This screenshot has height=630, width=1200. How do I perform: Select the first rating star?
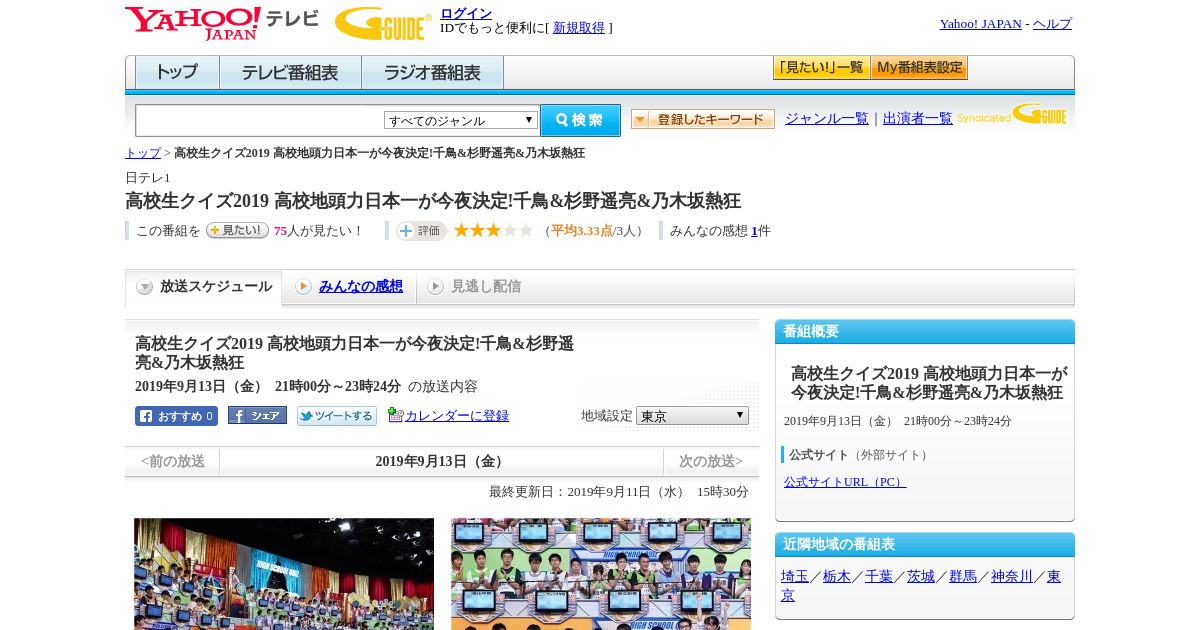pyautogui.click(x=461, y=230)
